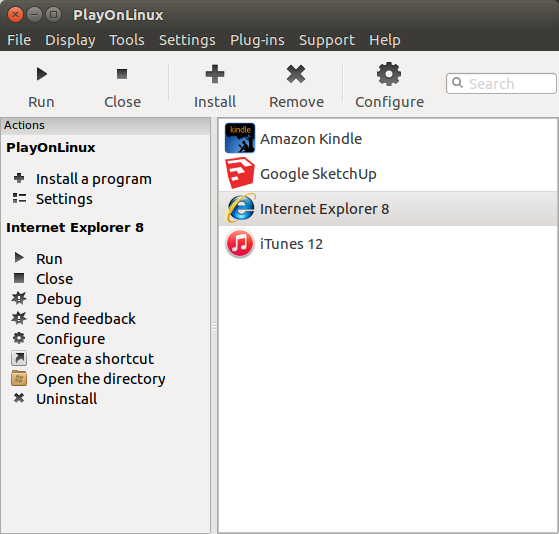
Task: Click the sidebar Close square icon
Action: (19, 278)
